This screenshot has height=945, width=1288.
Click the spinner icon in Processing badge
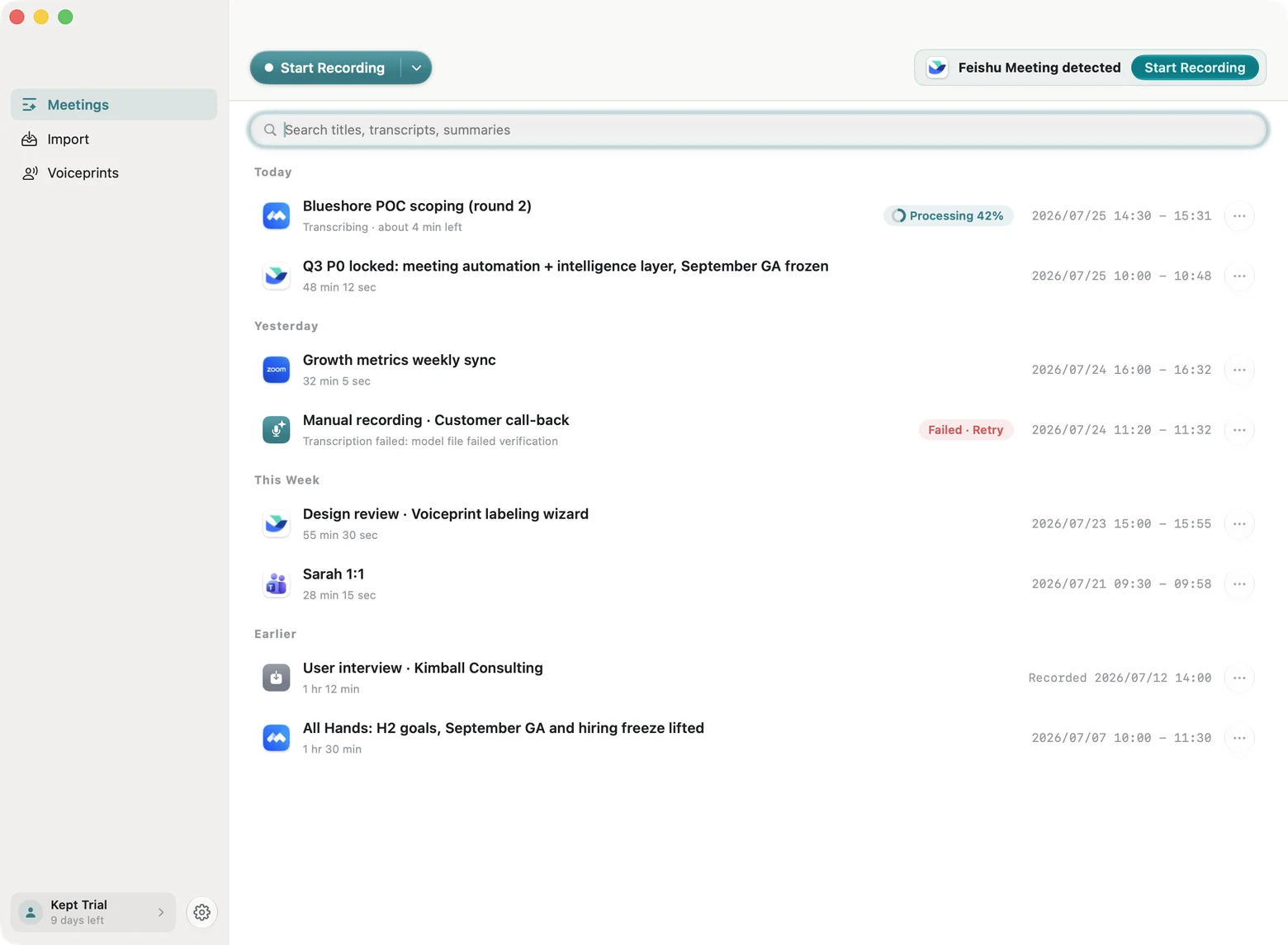[898, 215]
